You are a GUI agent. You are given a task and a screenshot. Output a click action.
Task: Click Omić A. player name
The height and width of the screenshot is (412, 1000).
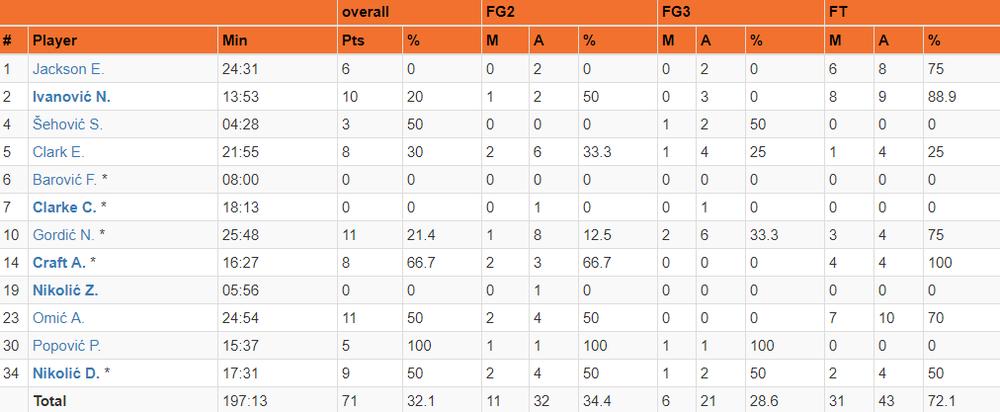point(58,318)
